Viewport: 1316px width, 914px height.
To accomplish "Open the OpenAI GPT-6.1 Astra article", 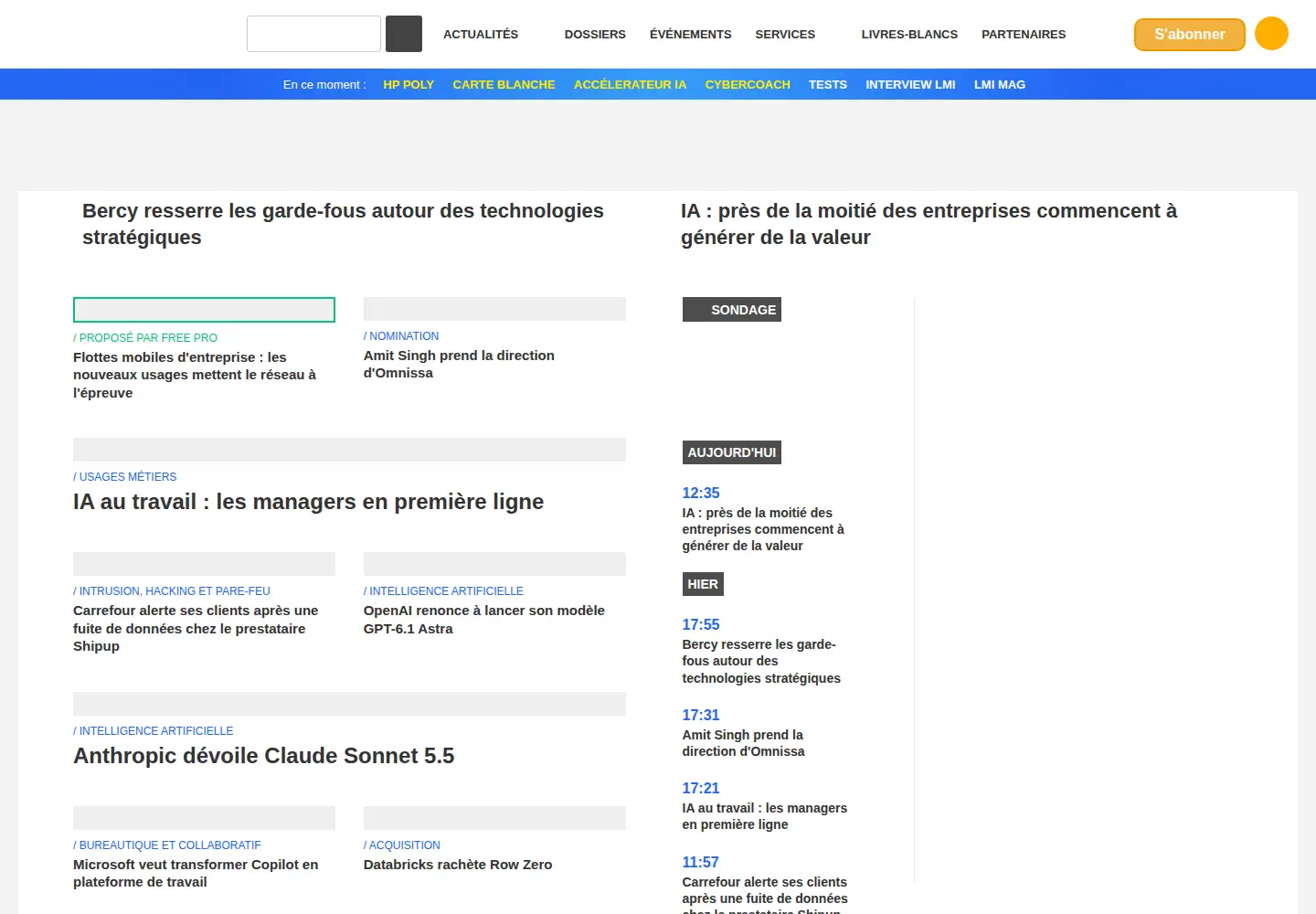I will coord(484,620).
